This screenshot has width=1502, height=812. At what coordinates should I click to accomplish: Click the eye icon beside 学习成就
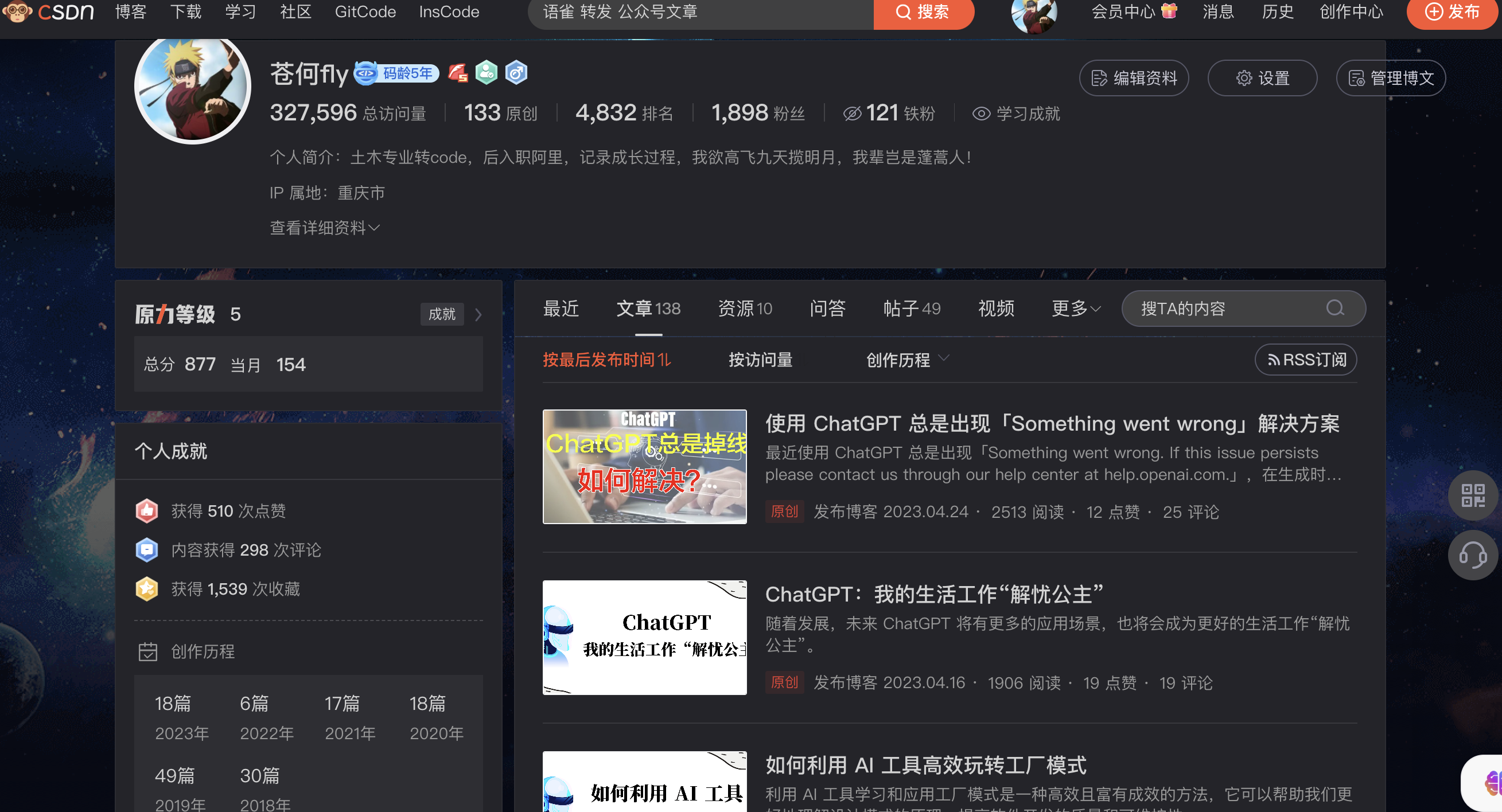(981, 114)
